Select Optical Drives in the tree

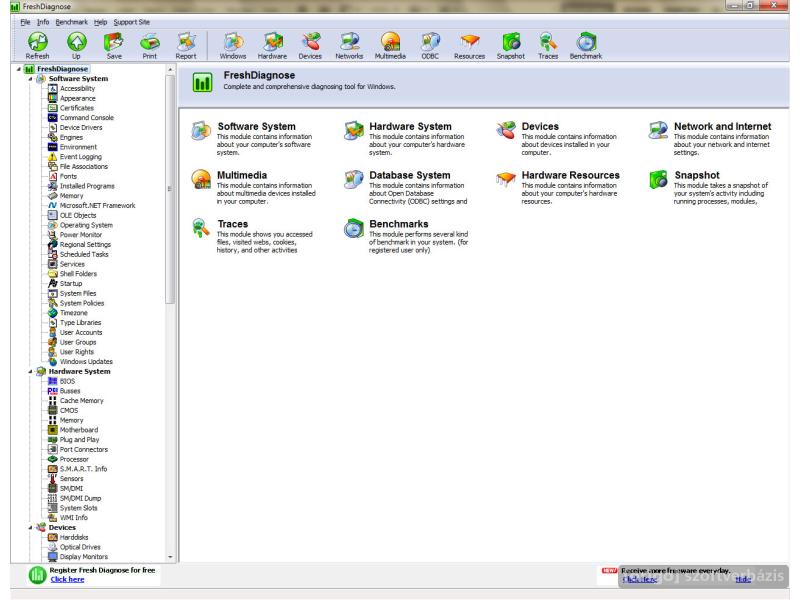click(x=80, y=547)
